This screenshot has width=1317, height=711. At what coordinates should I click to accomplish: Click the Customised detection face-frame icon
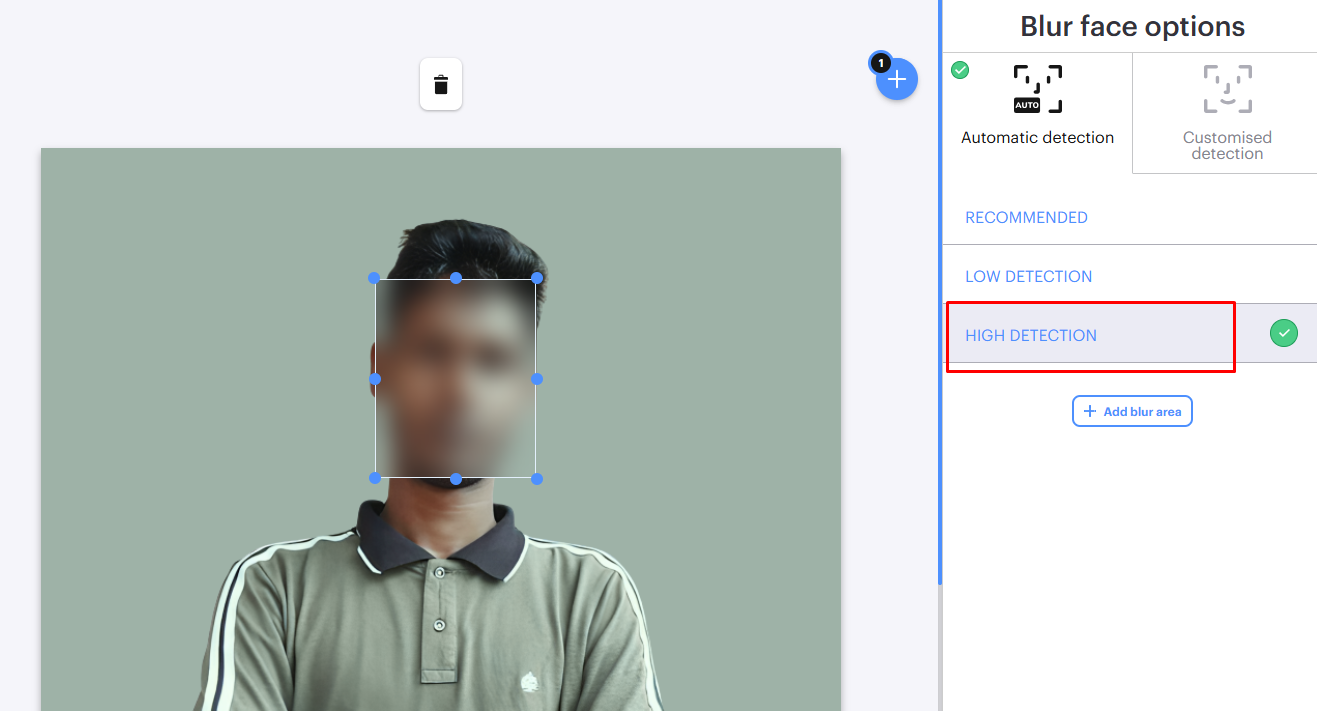[1227, 88]
